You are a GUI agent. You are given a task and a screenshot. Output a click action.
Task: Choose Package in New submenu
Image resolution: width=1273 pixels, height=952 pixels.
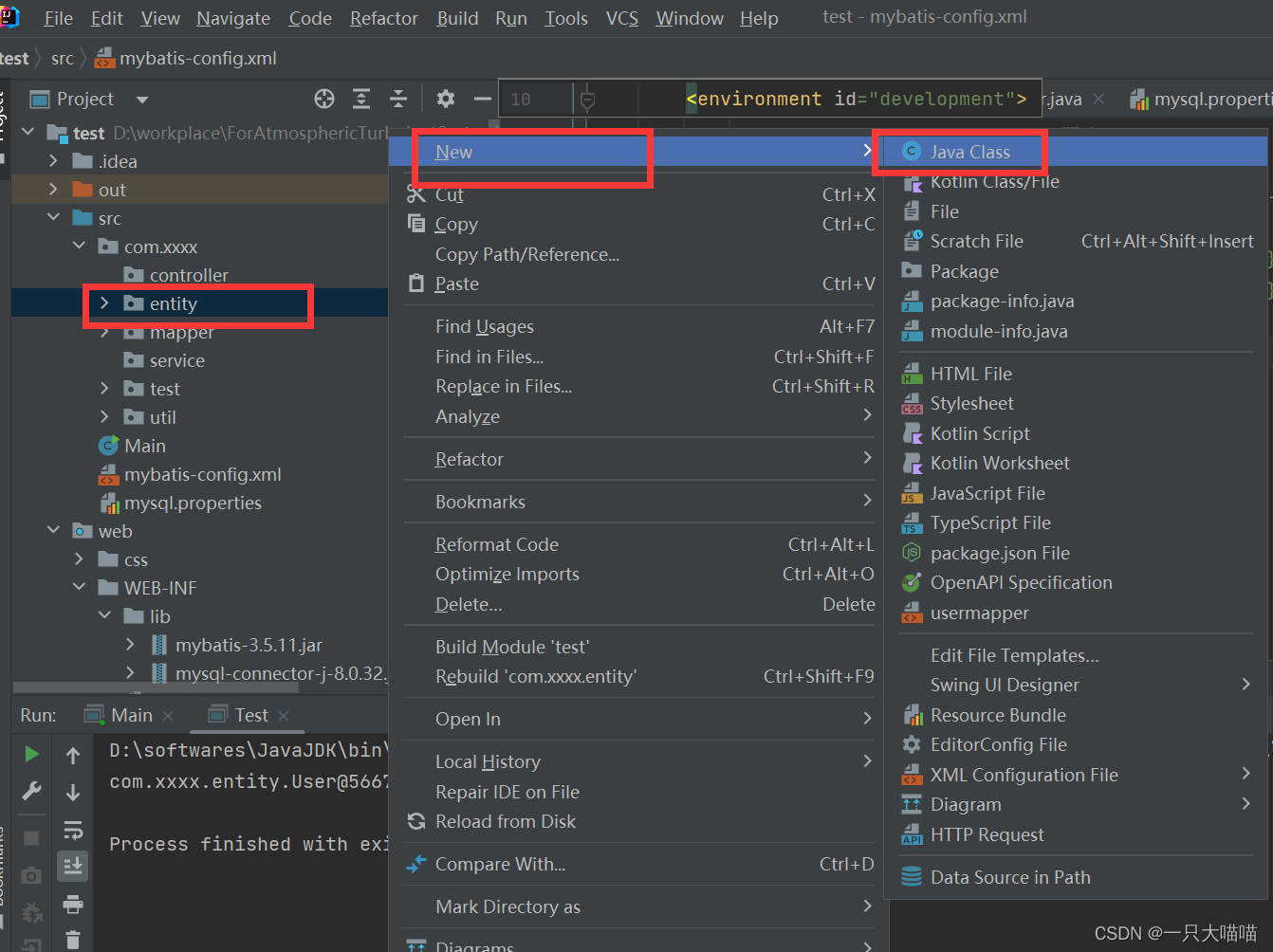point(1076,271)
